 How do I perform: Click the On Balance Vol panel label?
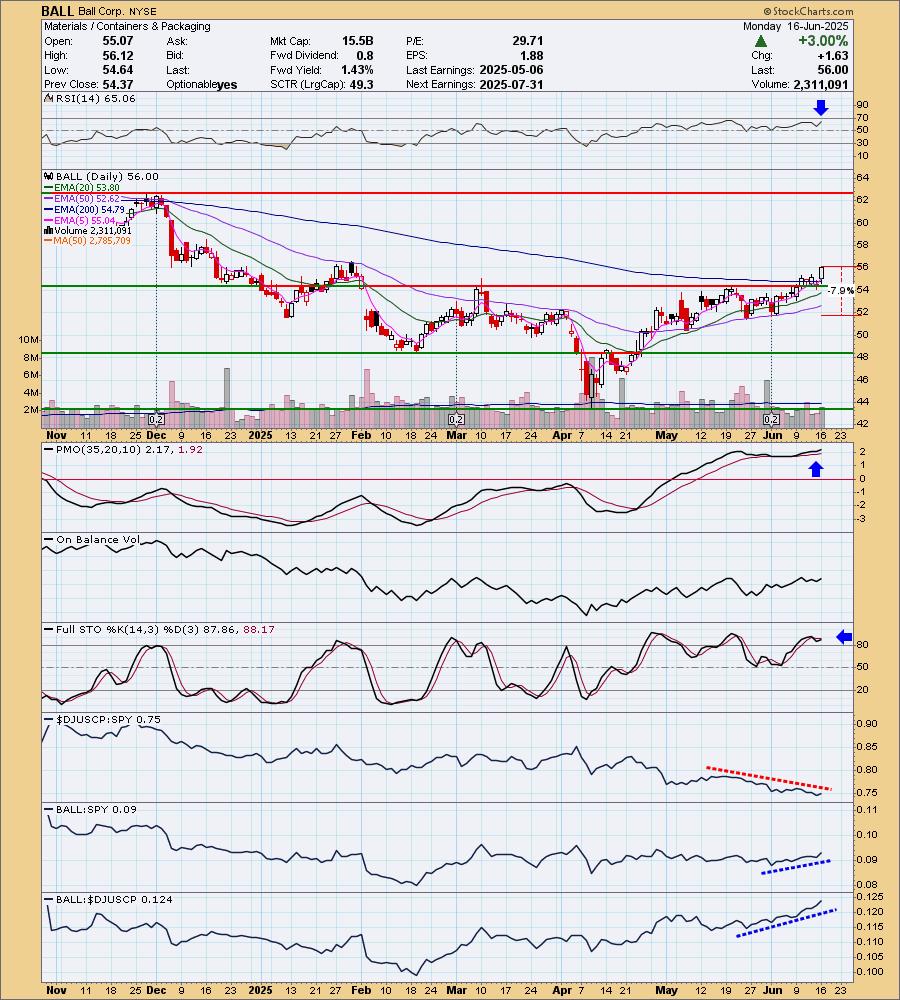pyautogui.click(x=98, y=540)
